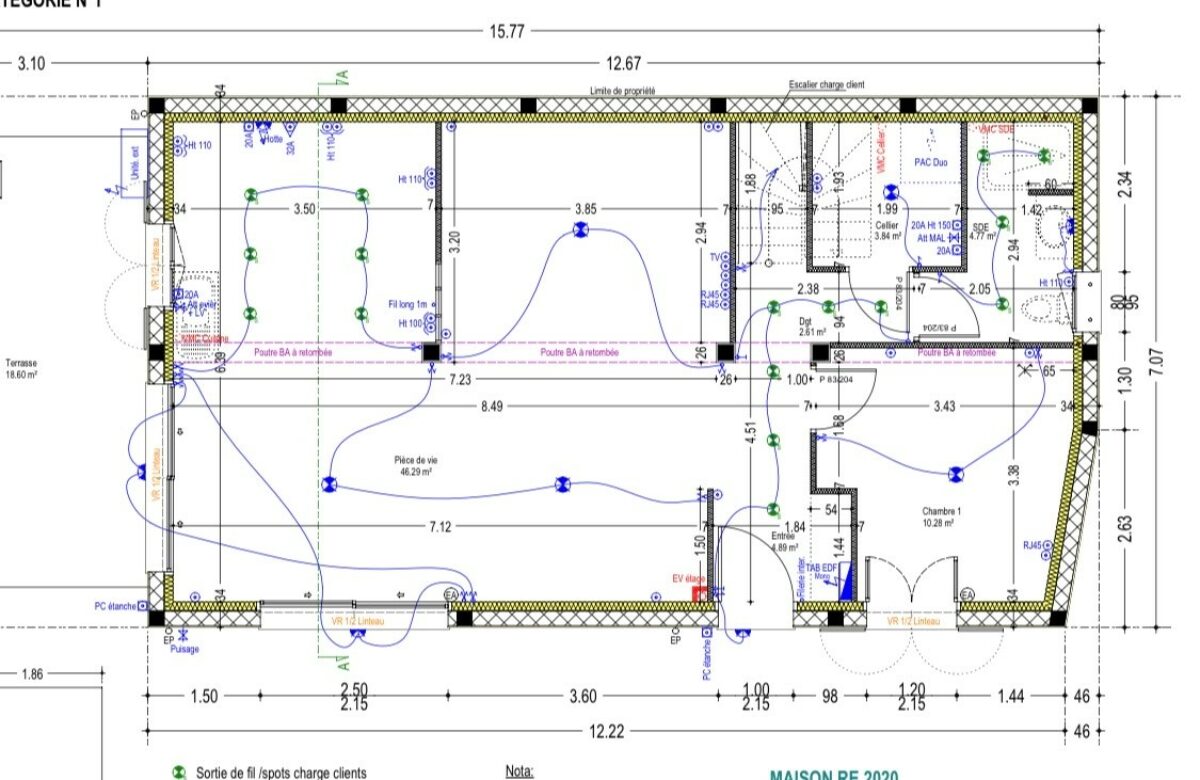Select the RJ45 socket in Chambre 1

1033,546
